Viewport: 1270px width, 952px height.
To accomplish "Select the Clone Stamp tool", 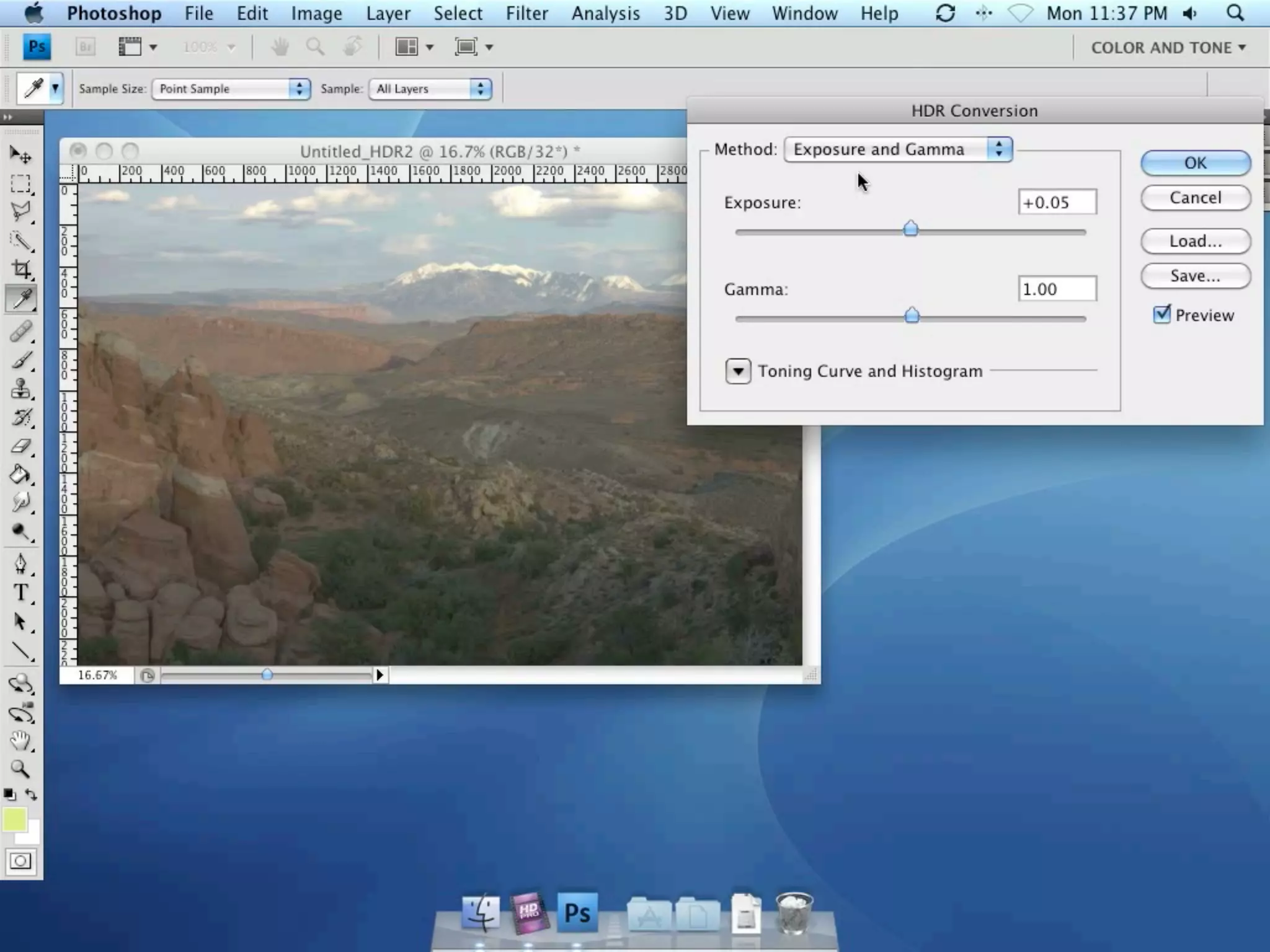I will point(20,389).
